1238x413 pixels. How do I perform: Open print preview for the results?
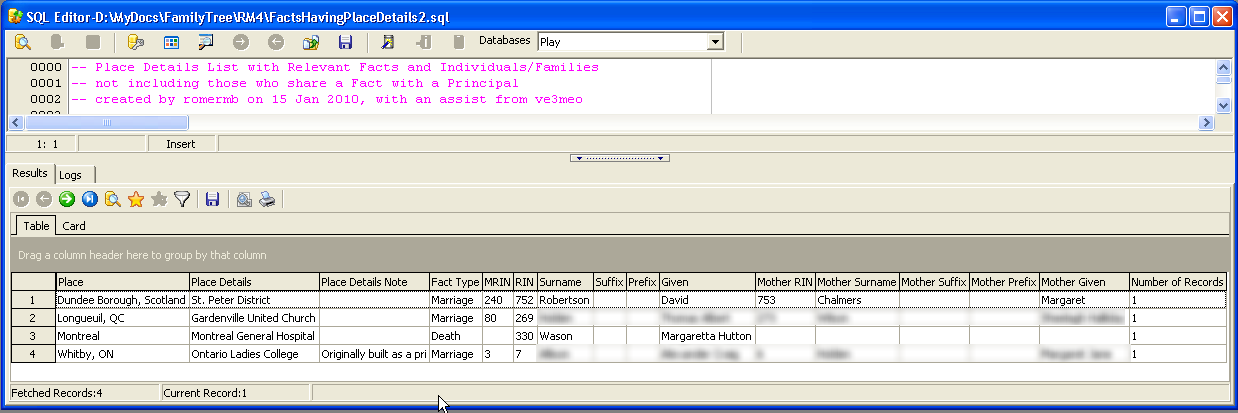244,199
